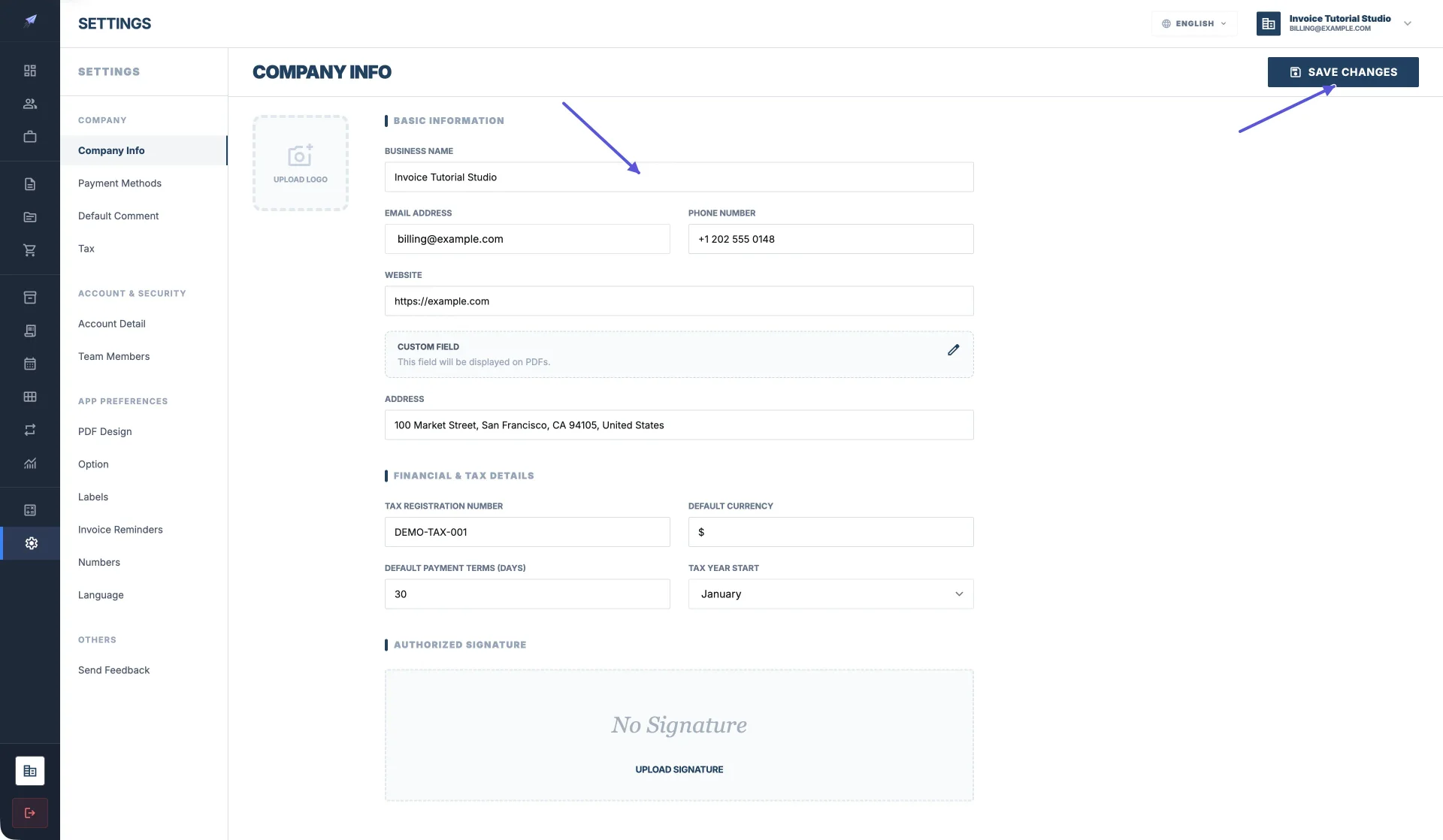1443x840 pixels.
Task: Click the Website input field
Action: [x=679, y=301]
